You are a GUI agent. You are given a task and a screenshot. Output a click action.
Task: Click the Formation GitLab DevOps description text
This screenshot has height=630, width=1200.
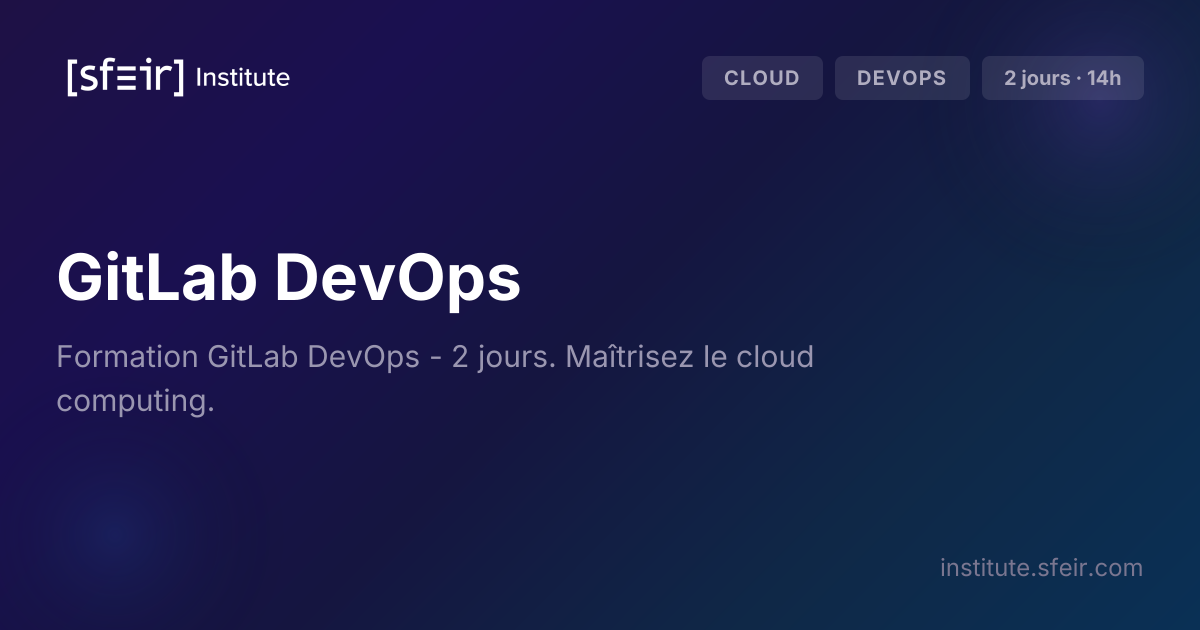coord(435,379)
